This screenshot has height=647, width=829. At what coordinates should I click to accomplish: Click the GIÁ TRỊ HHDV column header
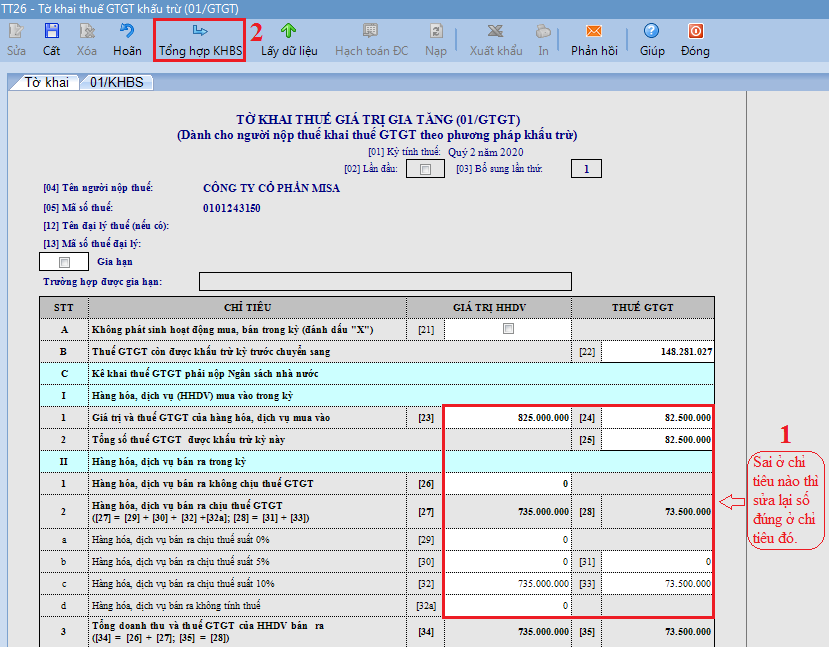[x=489, y=308]
